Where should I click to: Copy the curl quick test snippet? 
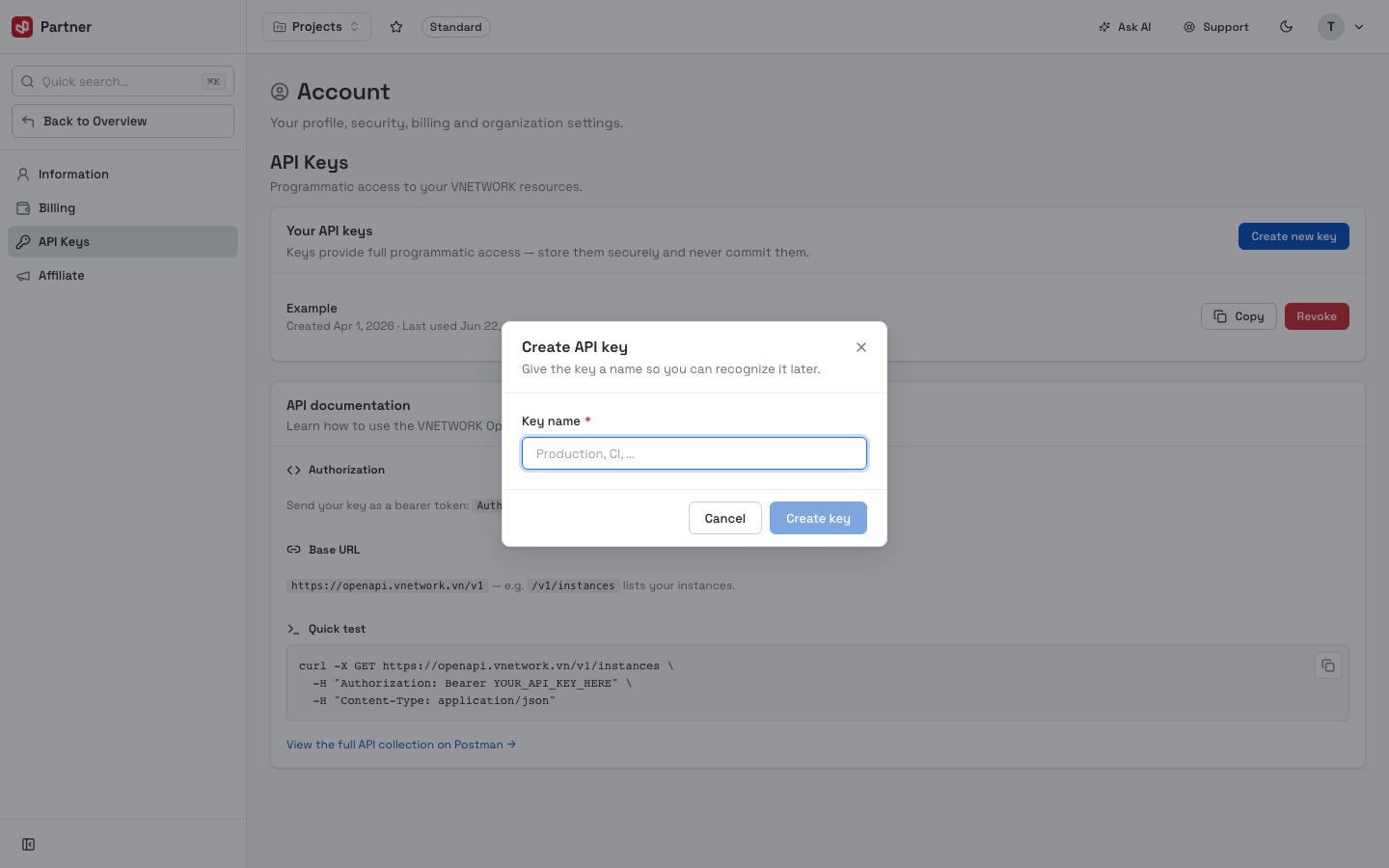click(1328, 665)
